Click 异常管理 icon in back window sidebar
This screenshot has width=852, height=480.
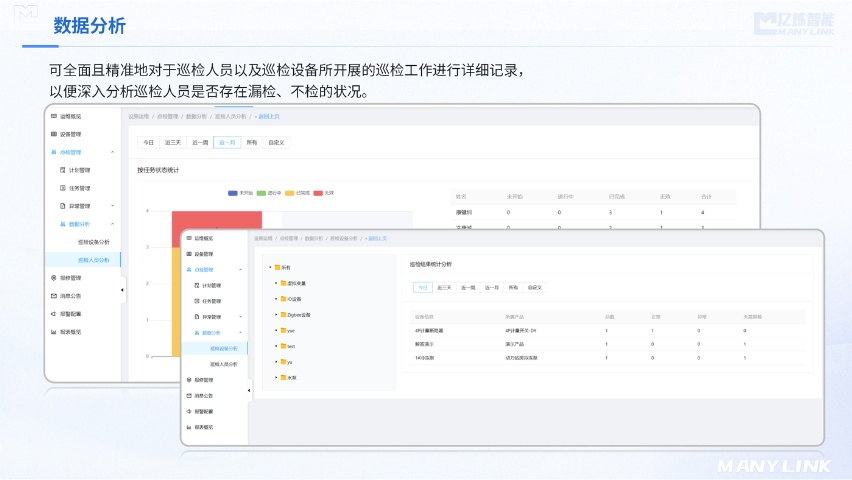click(x=62, y=206)
